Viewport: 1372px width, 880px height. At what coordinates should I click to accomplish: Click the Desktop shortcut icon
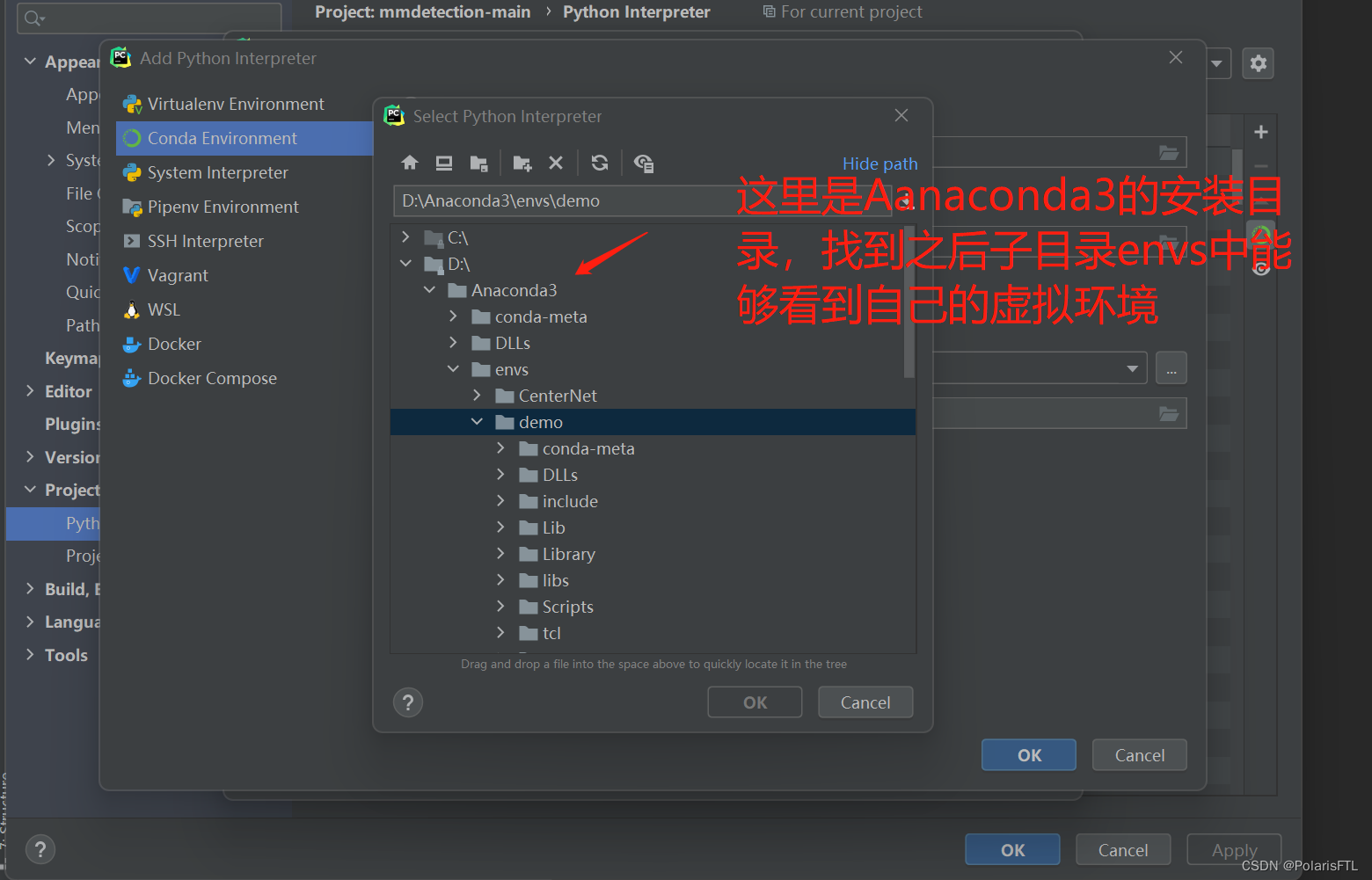click(444, 163)
